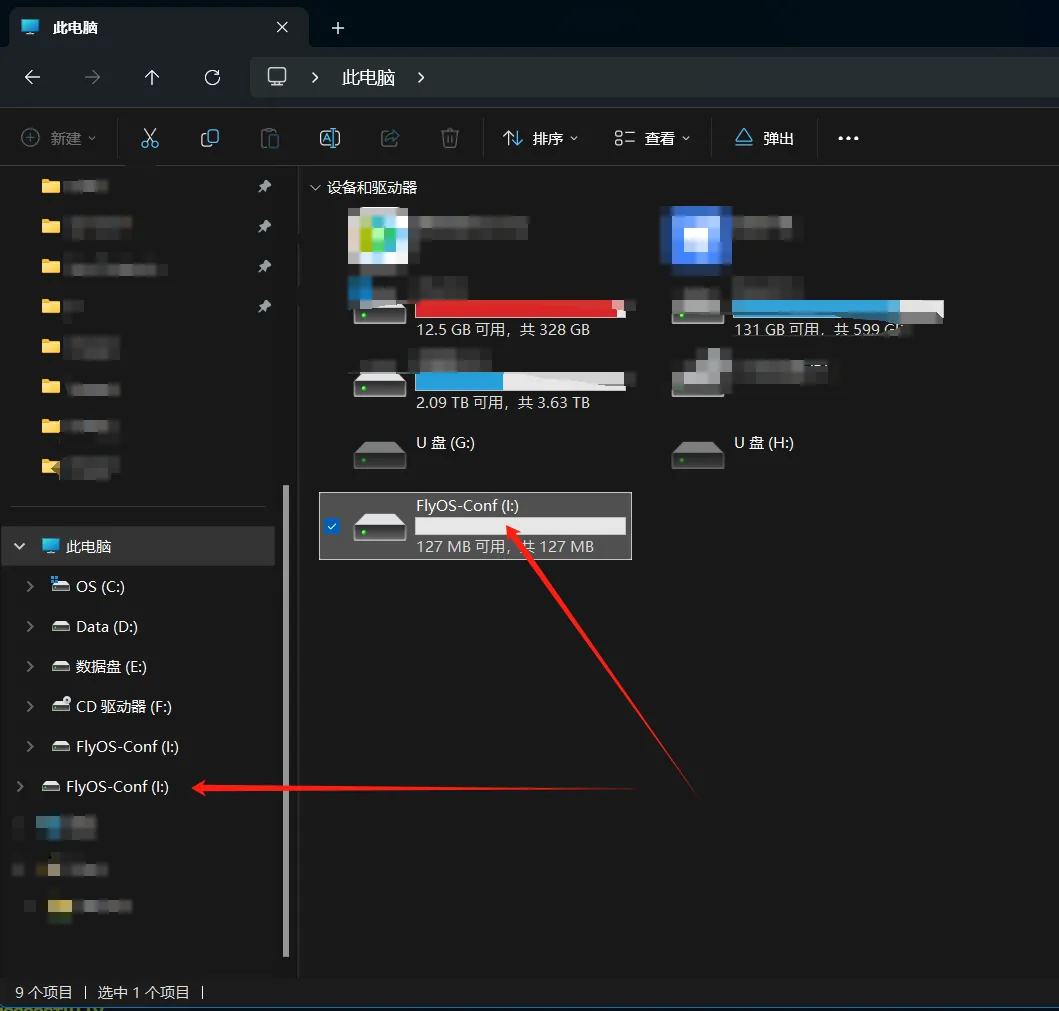Screen dimensions: 1059x1011
Task: Uncheck the FlyOS-Conf (I:) drive checkbox
Action: [333, 526]
